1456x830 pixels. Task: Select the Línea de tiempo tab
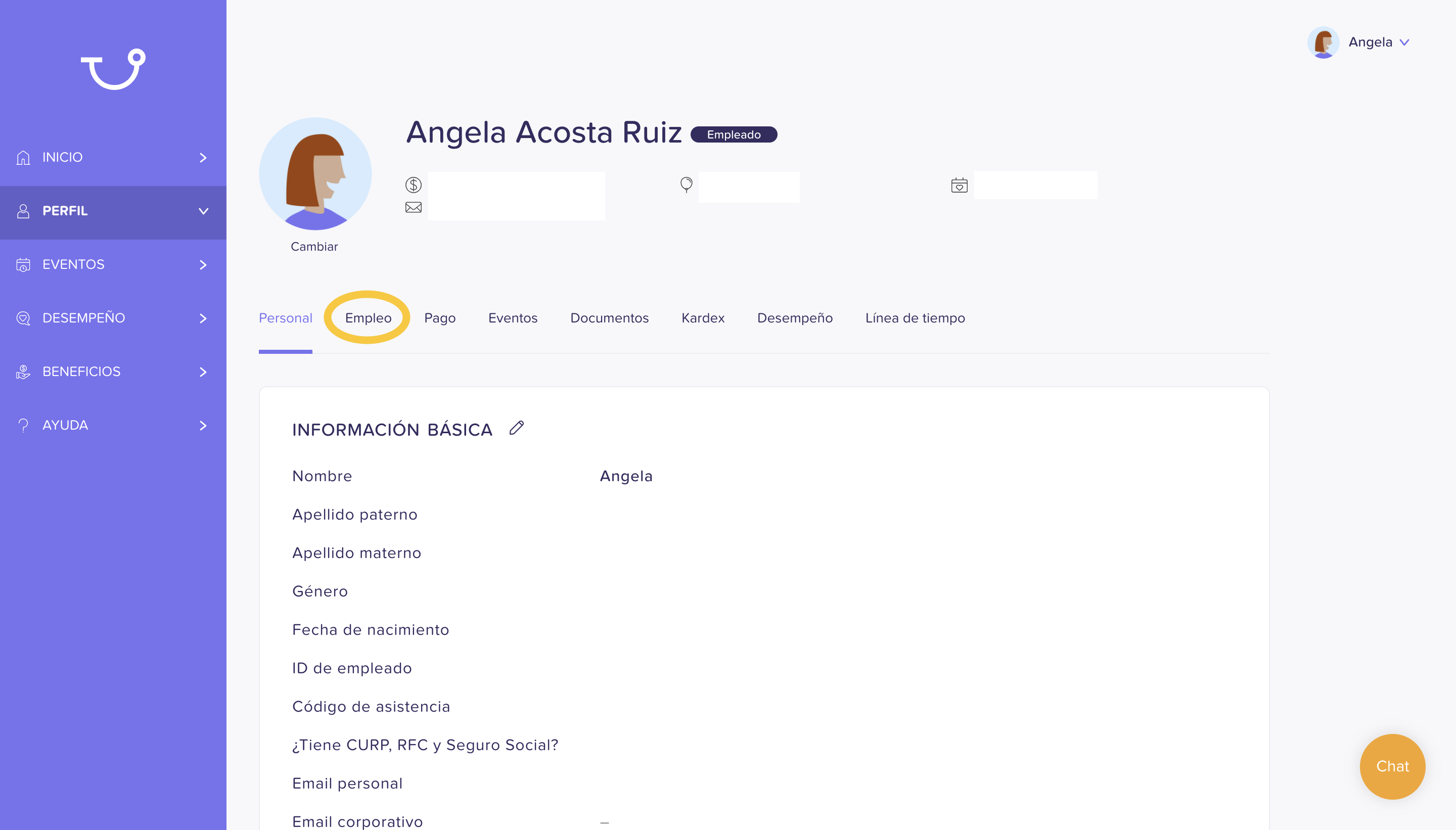(x=915, y=318)
